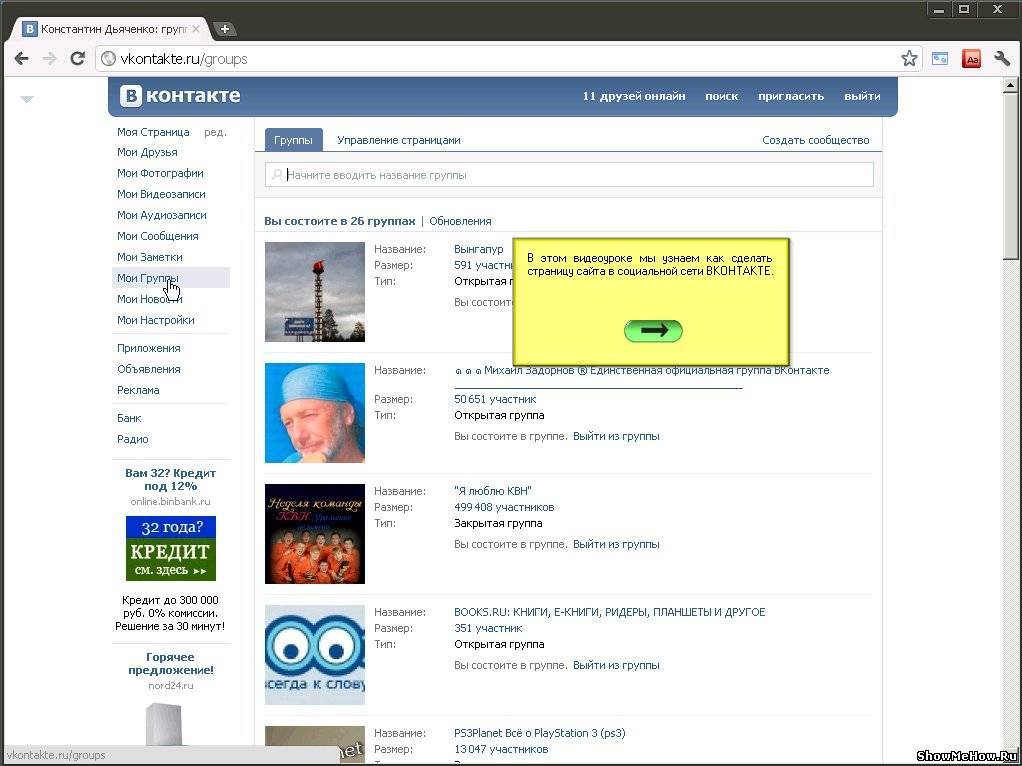Viewport: 1022px width, 766px height.
Task: Open Мои Видеозаписи
Action: tap(161, 194)
